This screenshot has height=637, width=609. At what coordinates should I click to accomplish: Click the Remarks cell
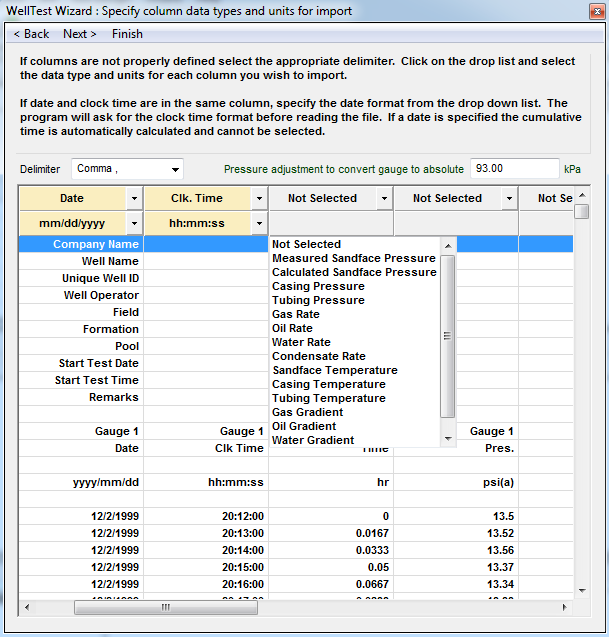click(x=81, y=397)
